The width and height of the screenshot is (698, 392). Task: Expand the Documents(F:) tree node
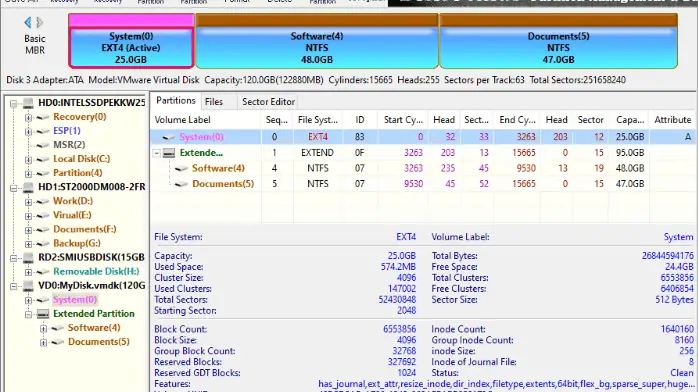pyautogui.click(x=28, y=230)
